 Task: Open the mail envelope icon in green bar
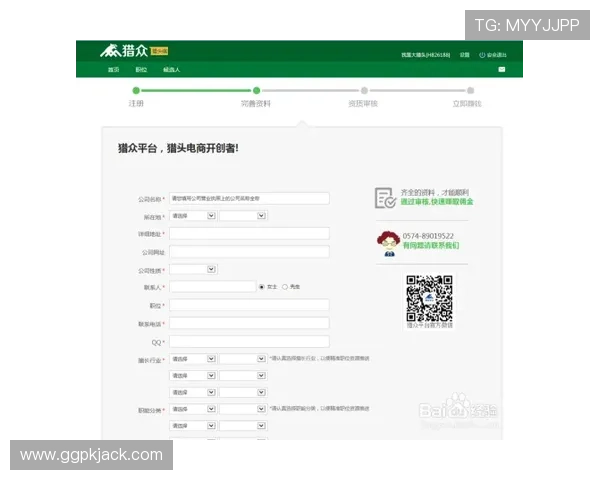tap(502, 69)
